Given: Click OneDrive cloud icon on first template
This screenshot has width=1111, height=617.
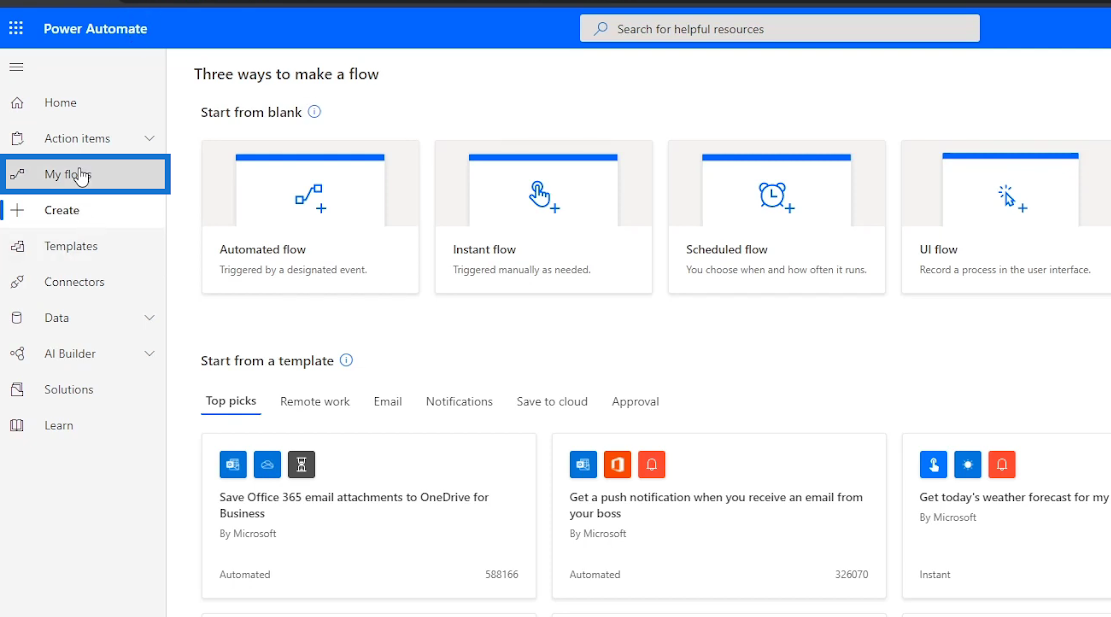Looking at the screenshot, I should [267, 465].
